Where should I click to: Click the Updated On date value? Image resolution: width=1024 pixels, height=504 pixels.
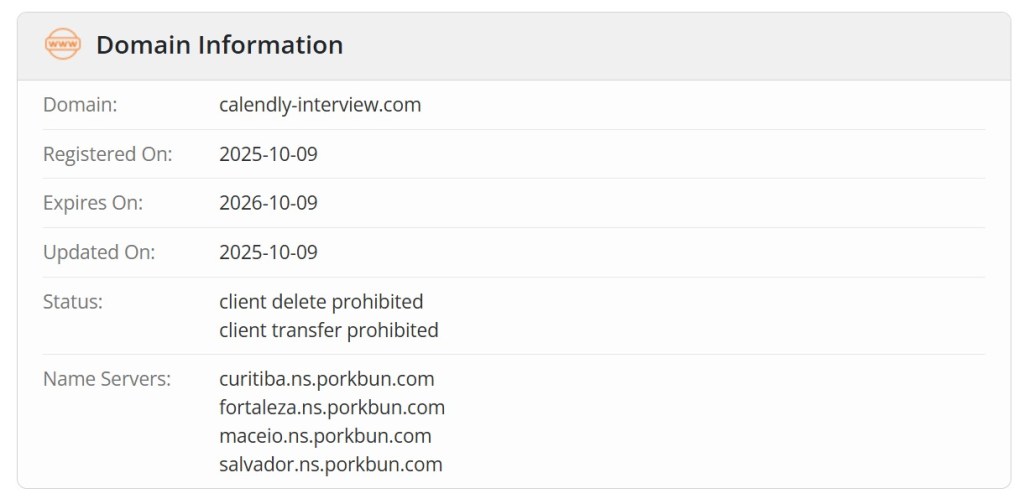[268, 252]
